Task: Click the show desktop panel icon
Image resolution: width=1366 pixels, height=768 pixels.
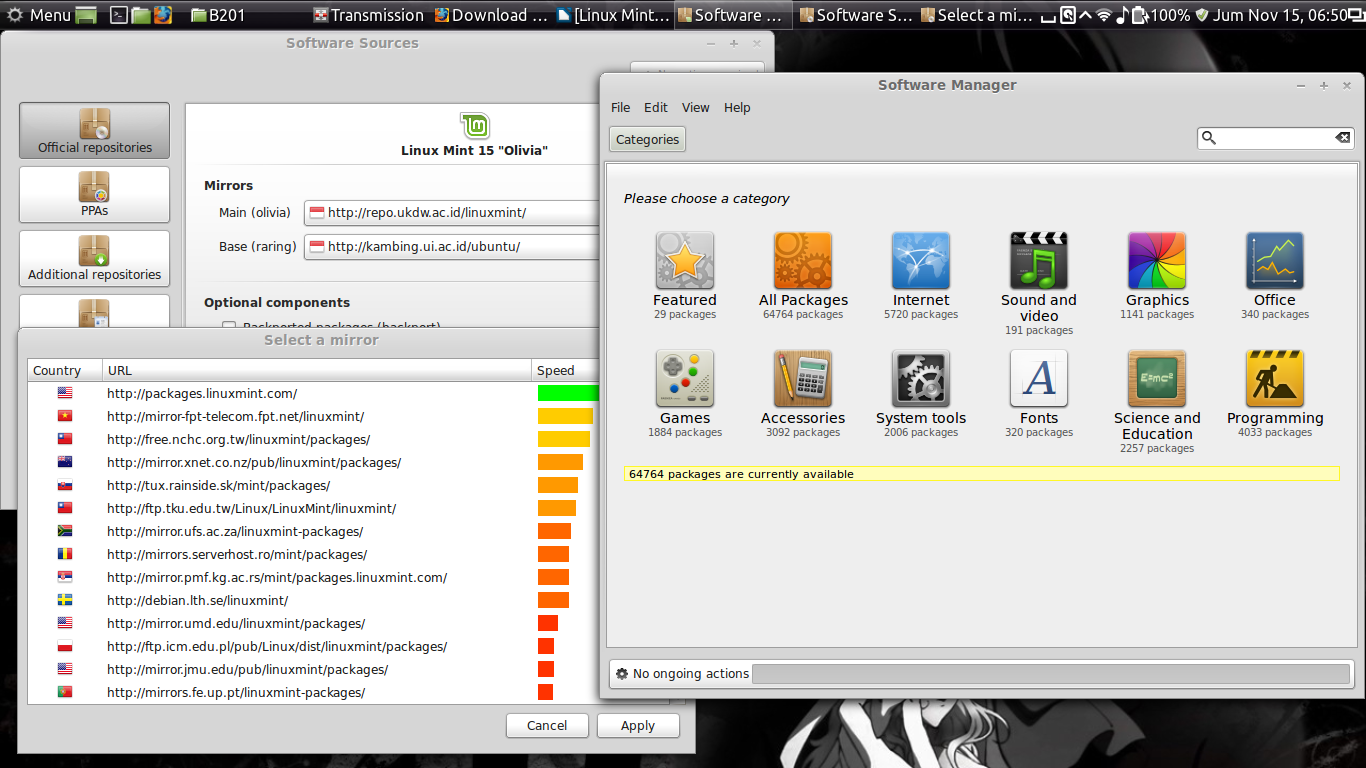Action: (x=87, y=15)
